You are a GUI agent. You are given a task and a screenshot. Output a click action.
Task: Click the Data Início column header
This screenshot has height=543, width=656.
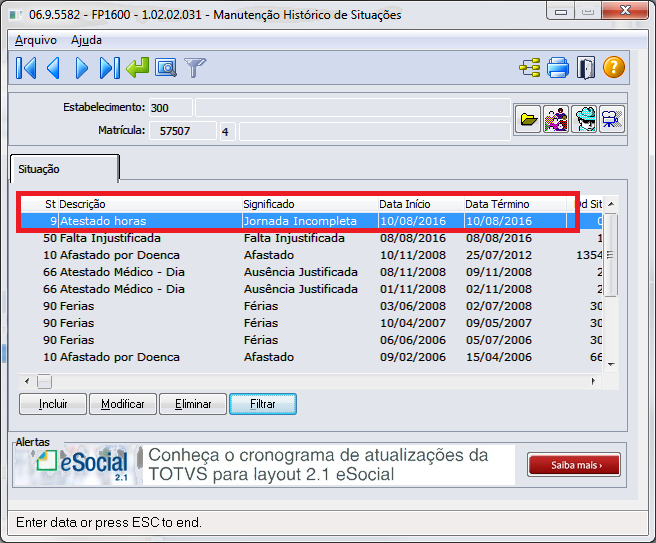point(421,204)
